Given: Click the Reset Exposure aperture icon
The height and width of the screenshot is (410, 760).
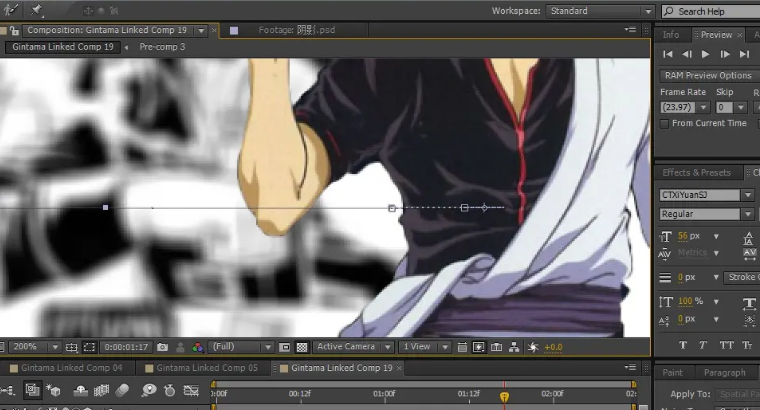Looking at the screenshot, I should pyautogui.click(x=533, y=347).
